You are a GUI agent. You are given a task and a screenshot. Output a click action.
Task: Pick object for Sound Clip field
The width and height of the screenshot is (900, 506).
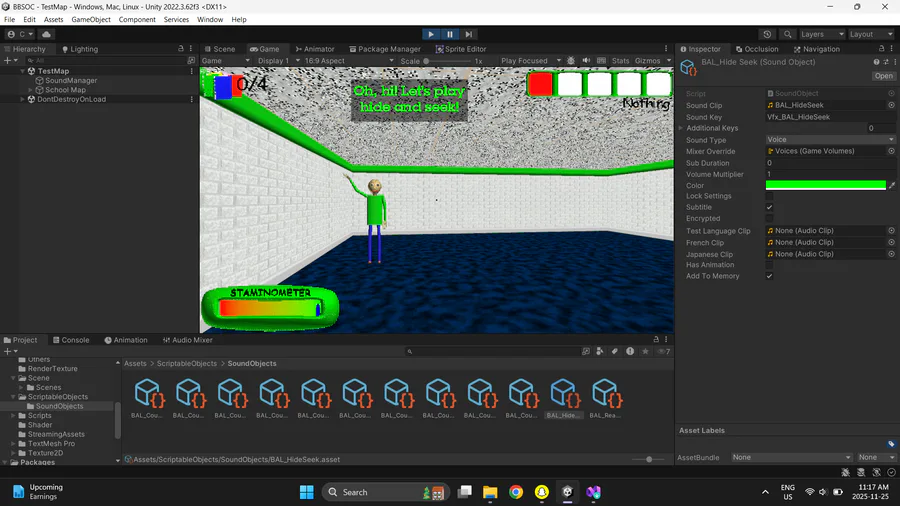891,105
